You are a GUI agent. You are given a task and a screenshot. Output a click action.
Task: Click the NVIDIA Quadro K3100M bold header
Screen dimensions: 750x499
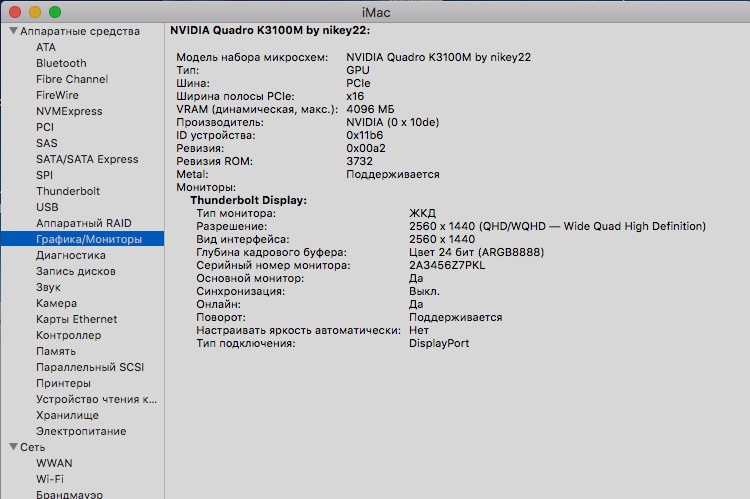tap(270, 30)
